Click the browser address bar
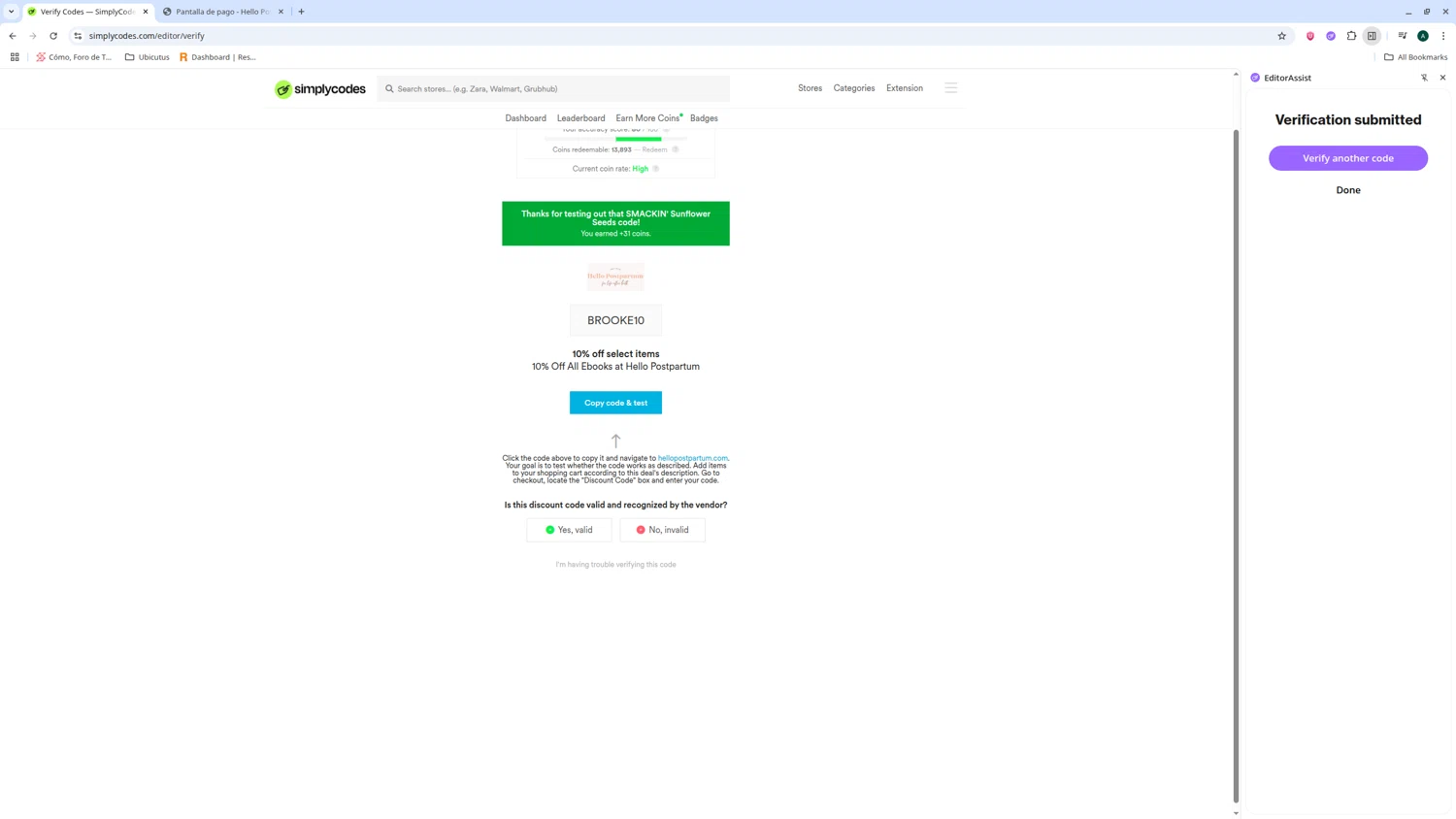Screen dimensions: 1456x819 (x=679, y=36)
